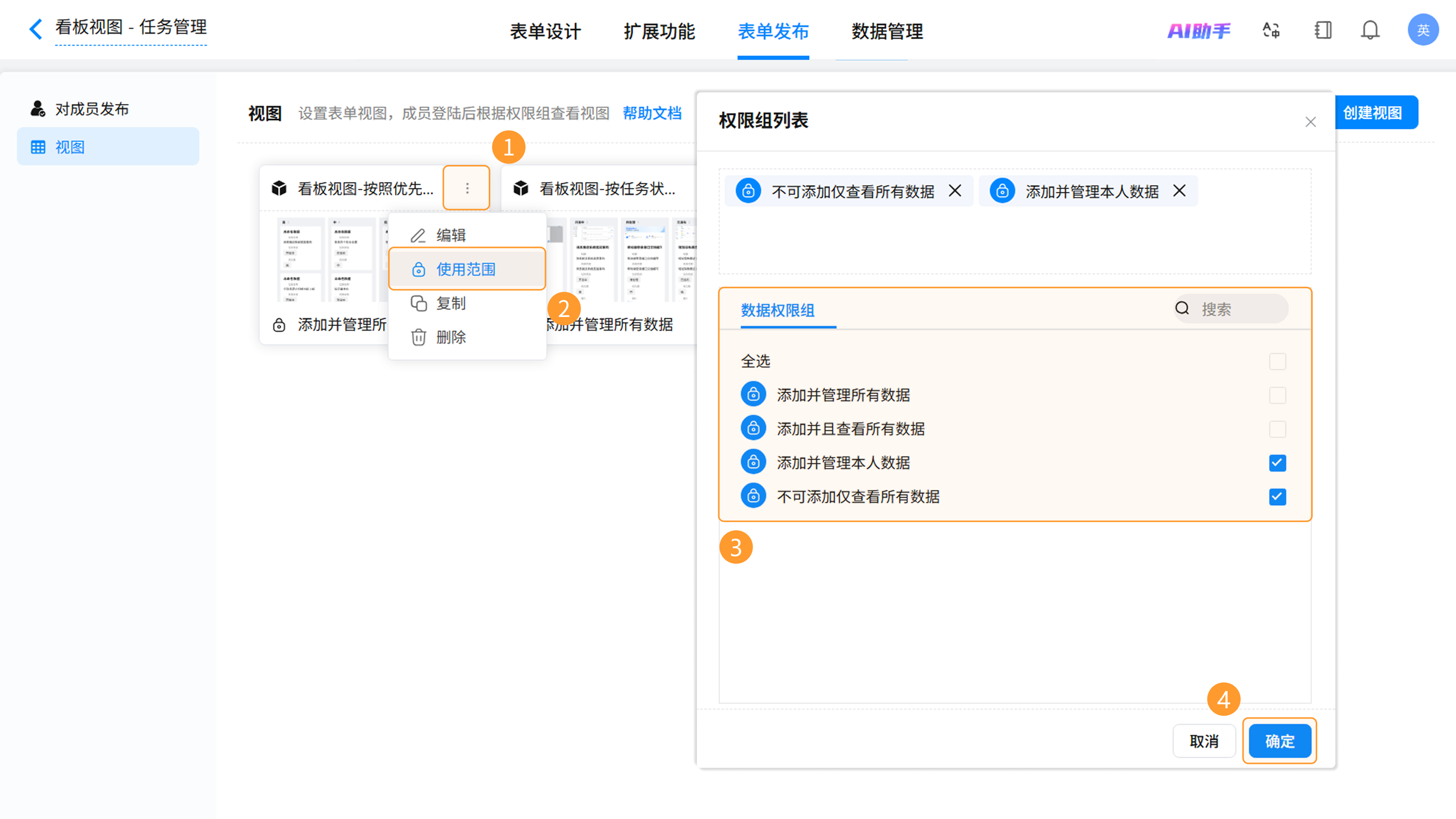Select 使用范围 from context menu
Image resolution: width=1456 pixels, height=819 pixels.
click(x=466, y=269)
